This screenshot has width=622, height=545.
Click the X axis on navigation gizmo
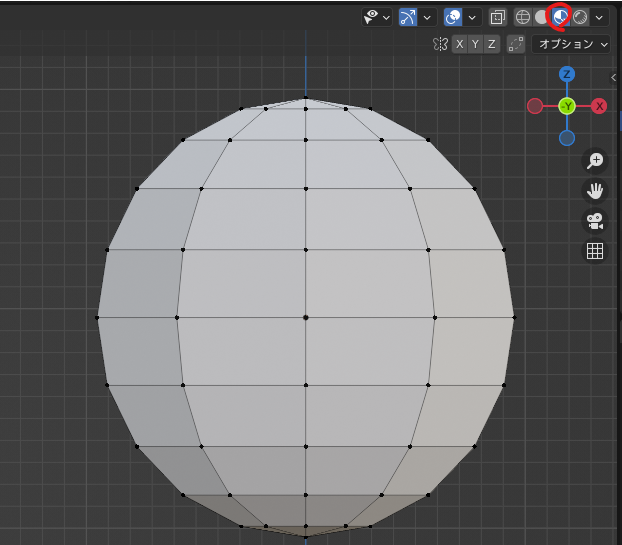click(599, 106)
